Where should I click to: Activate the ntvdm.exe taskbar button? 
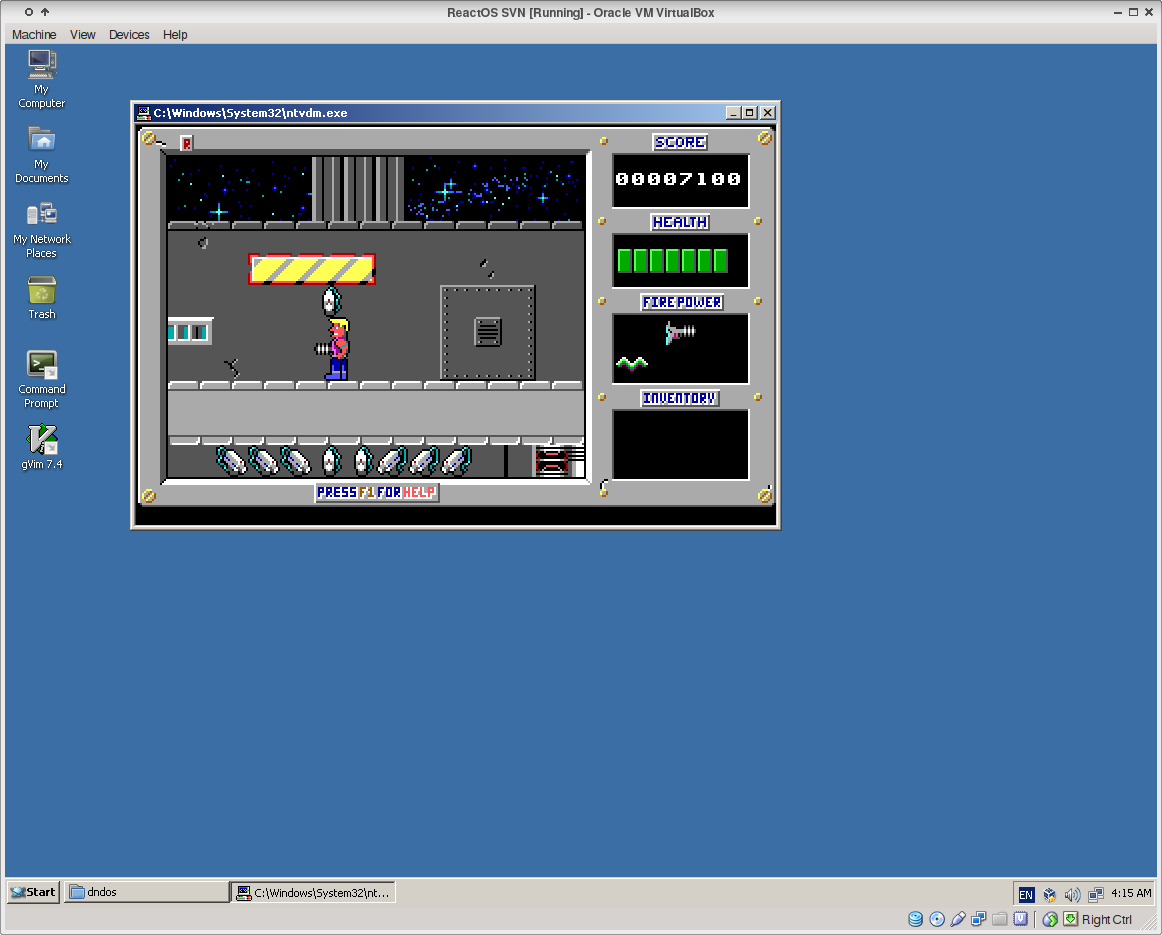(313, 893)
